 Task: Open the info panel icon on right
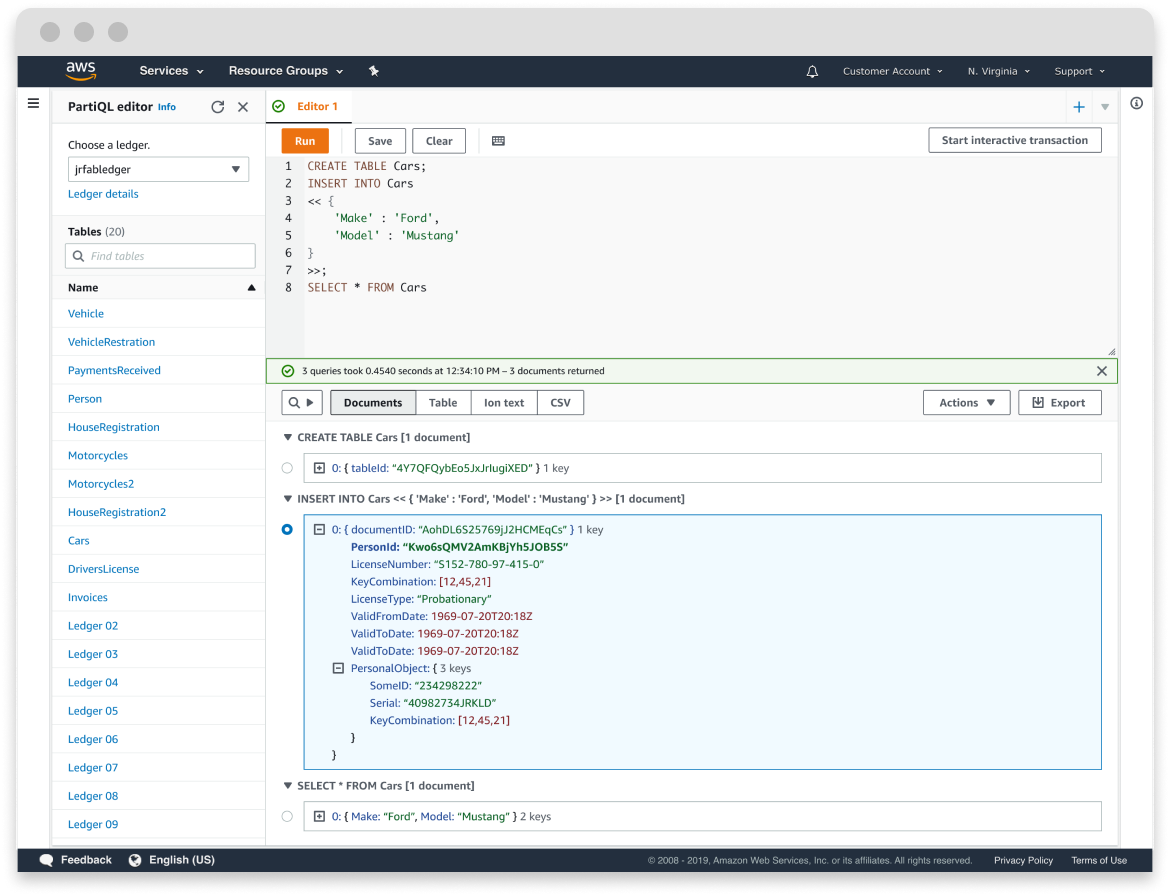1136,103
